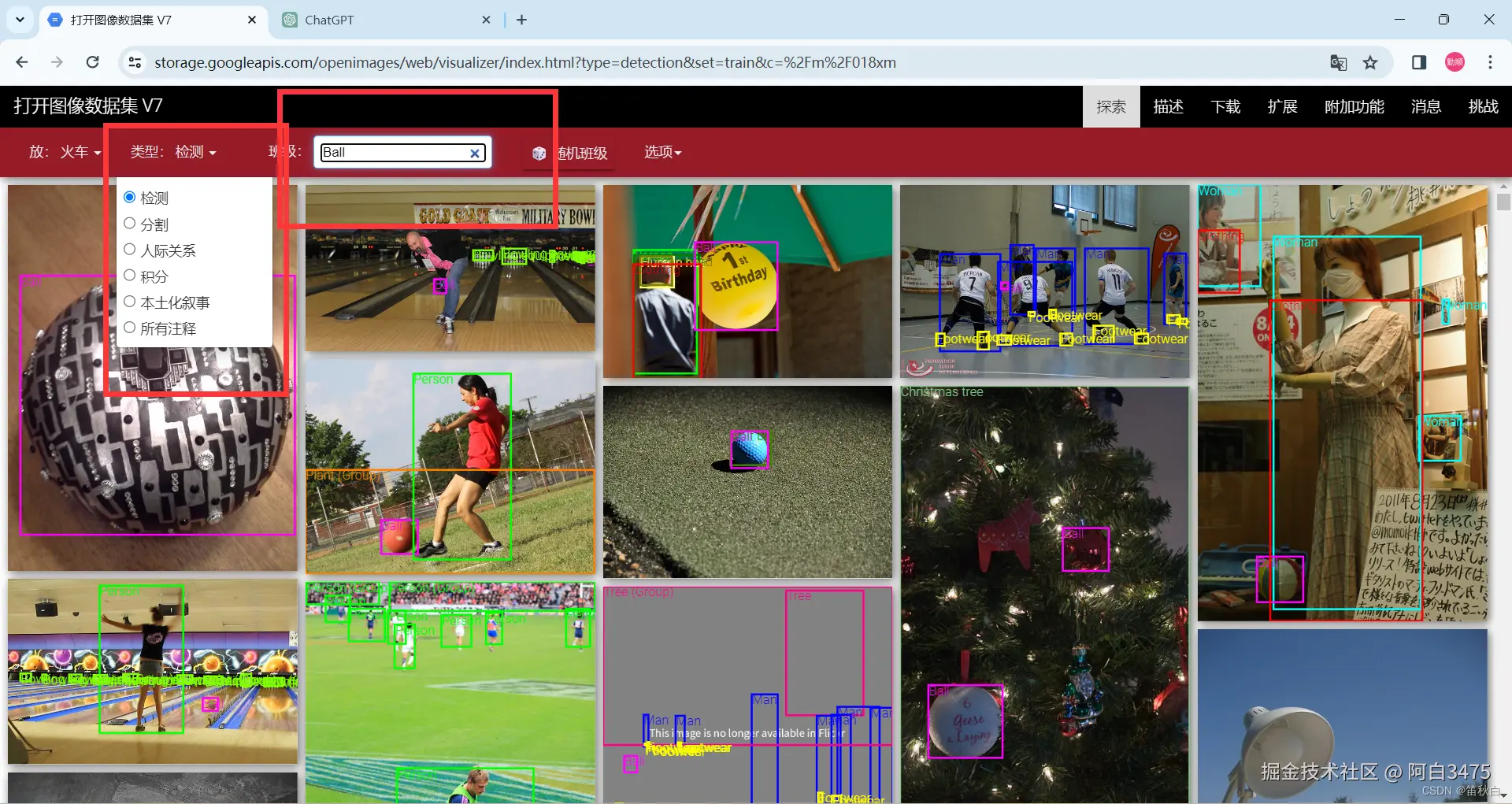This screenshot has width=1512, height=804.
Task: Open the 附加功能 navigation tab
Action: coord(1354,106)
